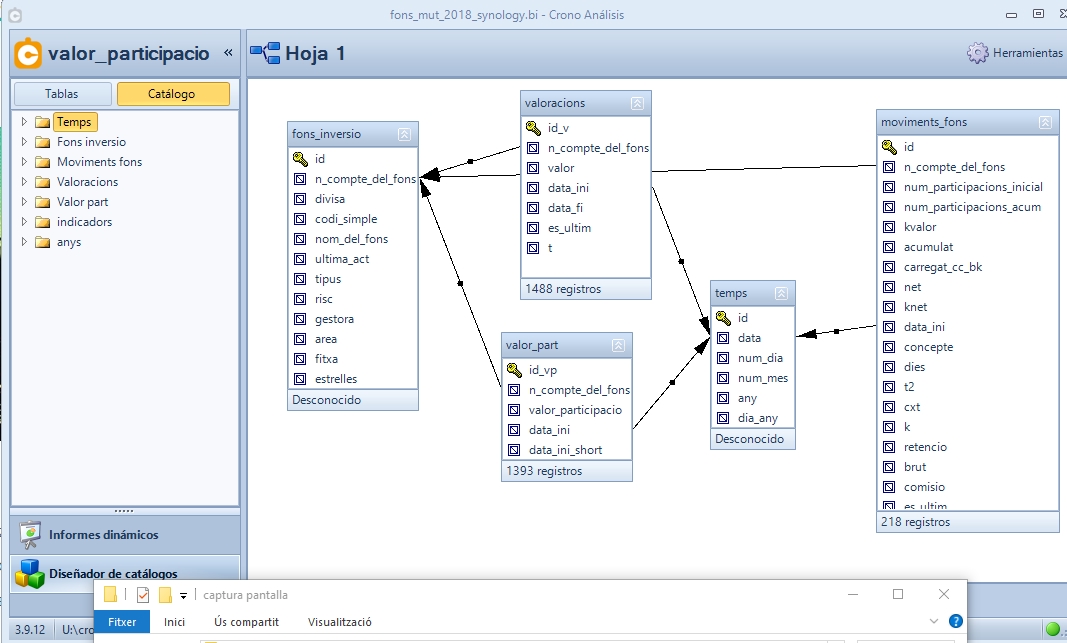
Task: Collapse the valoracions table box
Action: click(x=637, y=103)
